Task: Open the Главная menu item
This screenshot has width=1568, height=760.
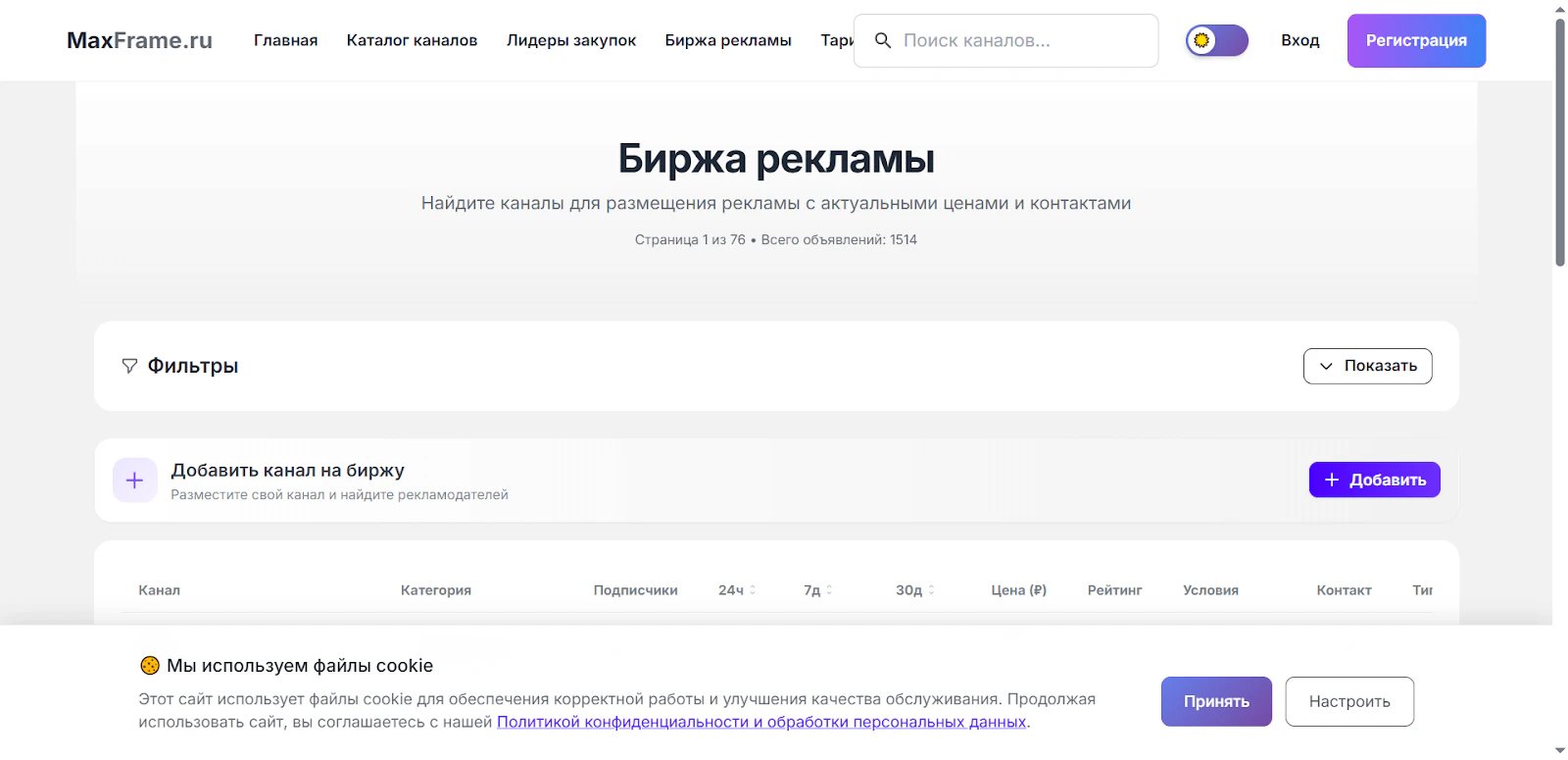Action: coord(285,40)
